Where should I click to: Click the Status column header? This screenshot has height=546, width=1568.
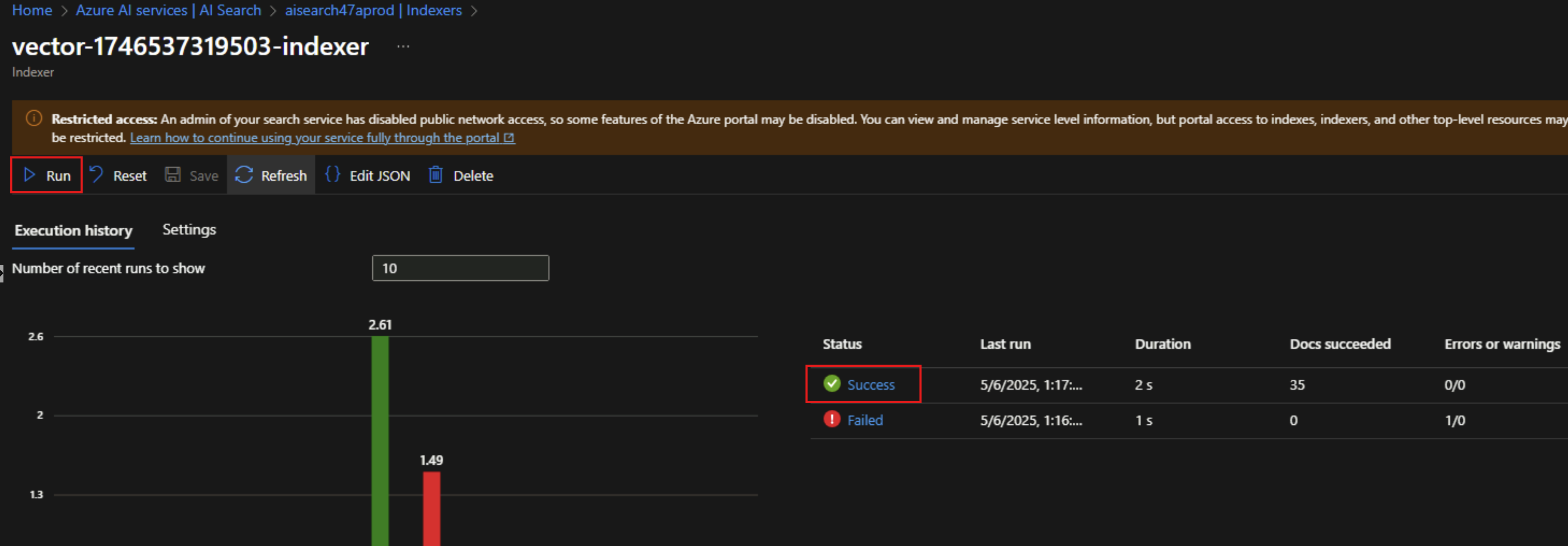[x=842, y=344]
